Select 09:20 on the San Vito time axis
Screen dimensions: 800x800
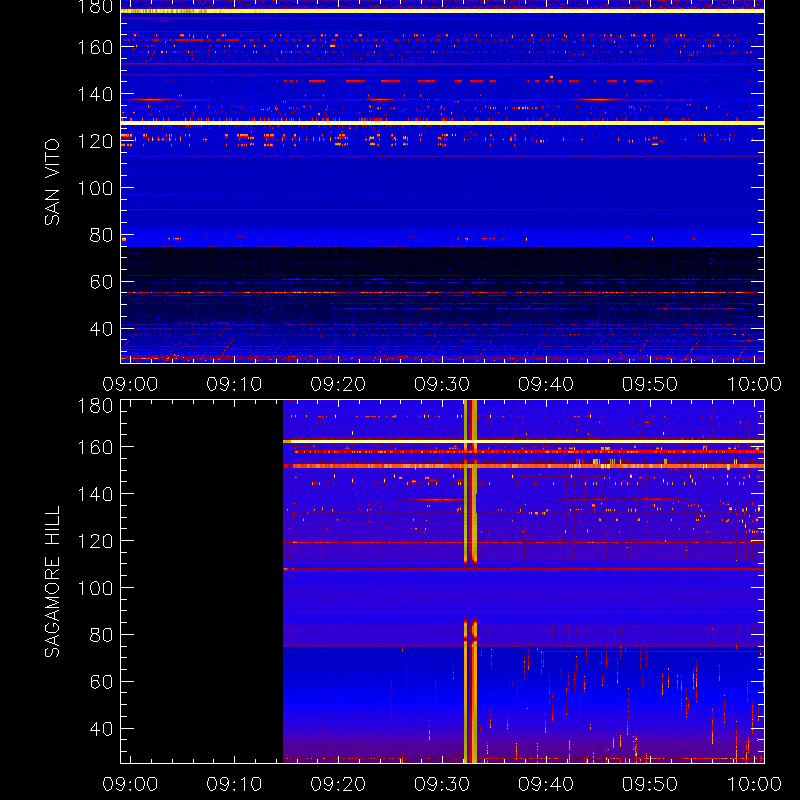coord(338,384)
